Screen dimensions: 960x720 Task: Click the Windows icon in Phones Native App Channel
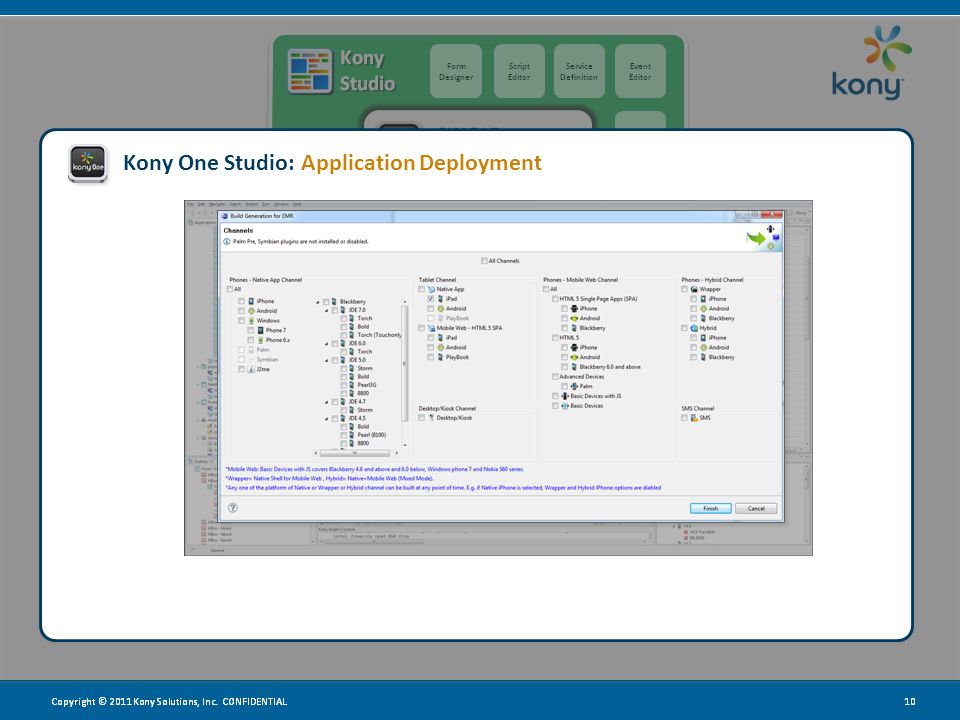(x=251, y=321)
